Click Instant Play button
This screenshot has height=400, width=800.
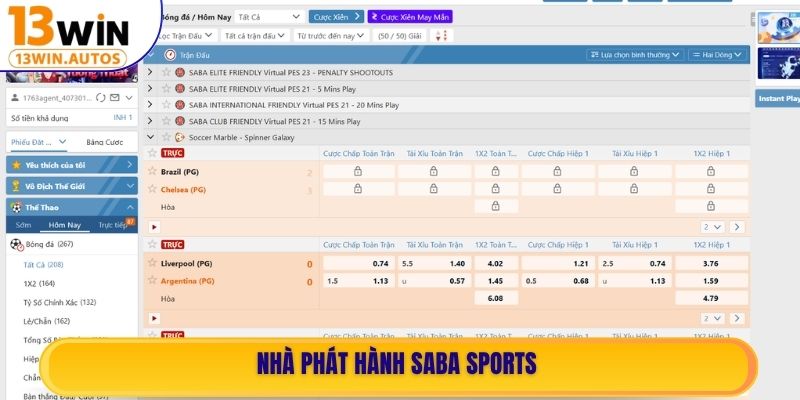pos(778,98)
